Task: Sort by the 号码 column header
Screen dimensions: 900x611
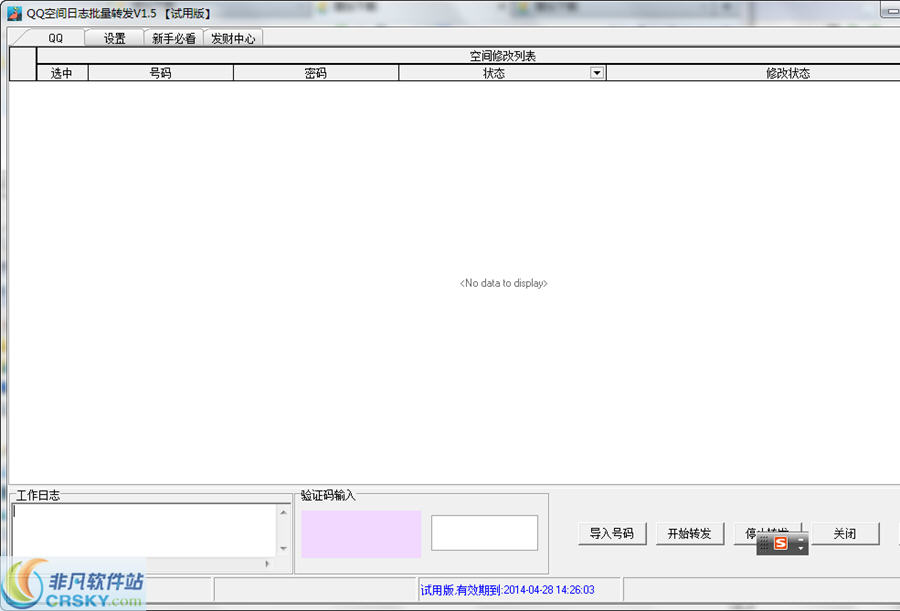Action: [x=161, y=73]
